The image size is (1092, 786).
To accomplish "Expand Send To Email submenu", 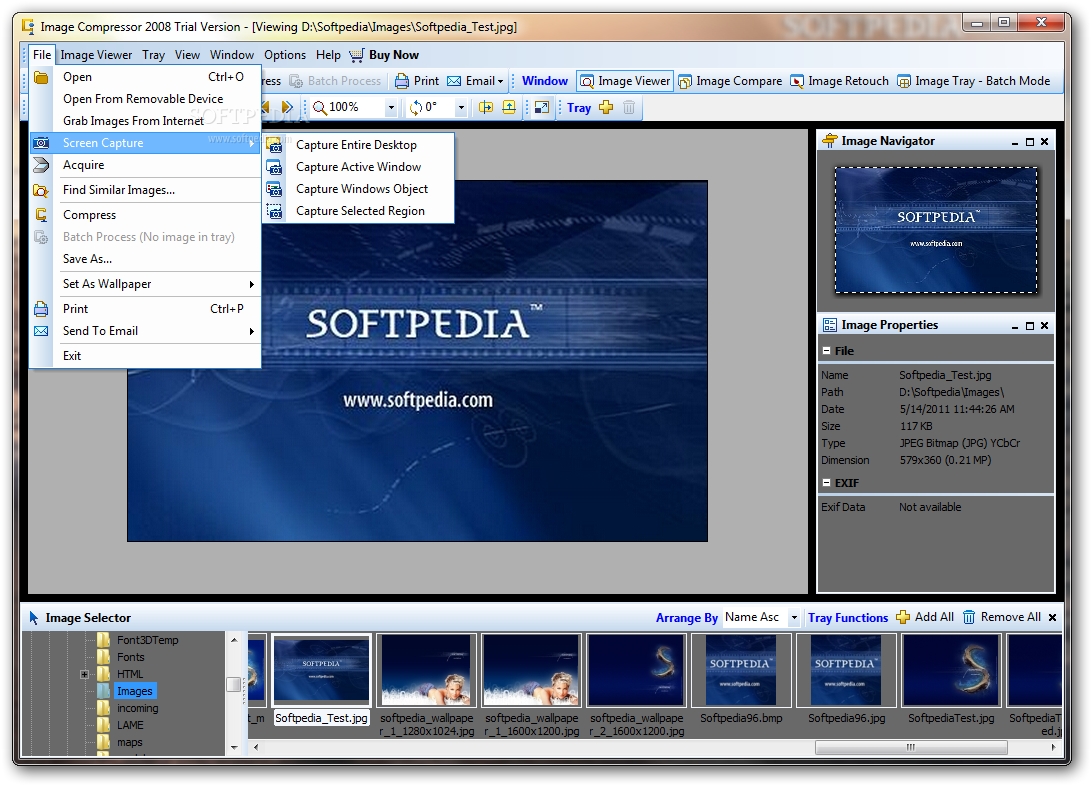I will pyautogui.click(x=146, y=331).
